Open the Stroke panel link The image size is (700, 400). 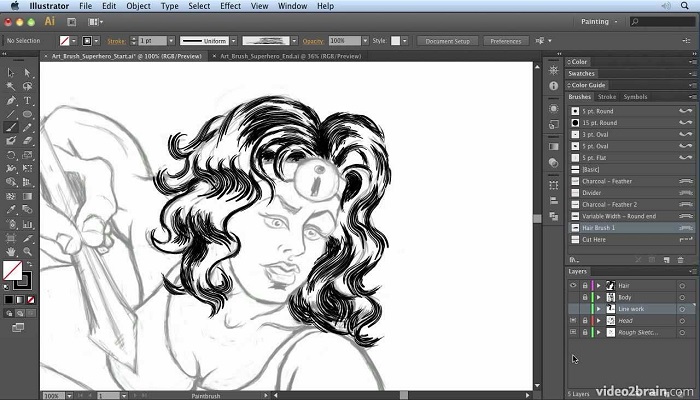116,41
